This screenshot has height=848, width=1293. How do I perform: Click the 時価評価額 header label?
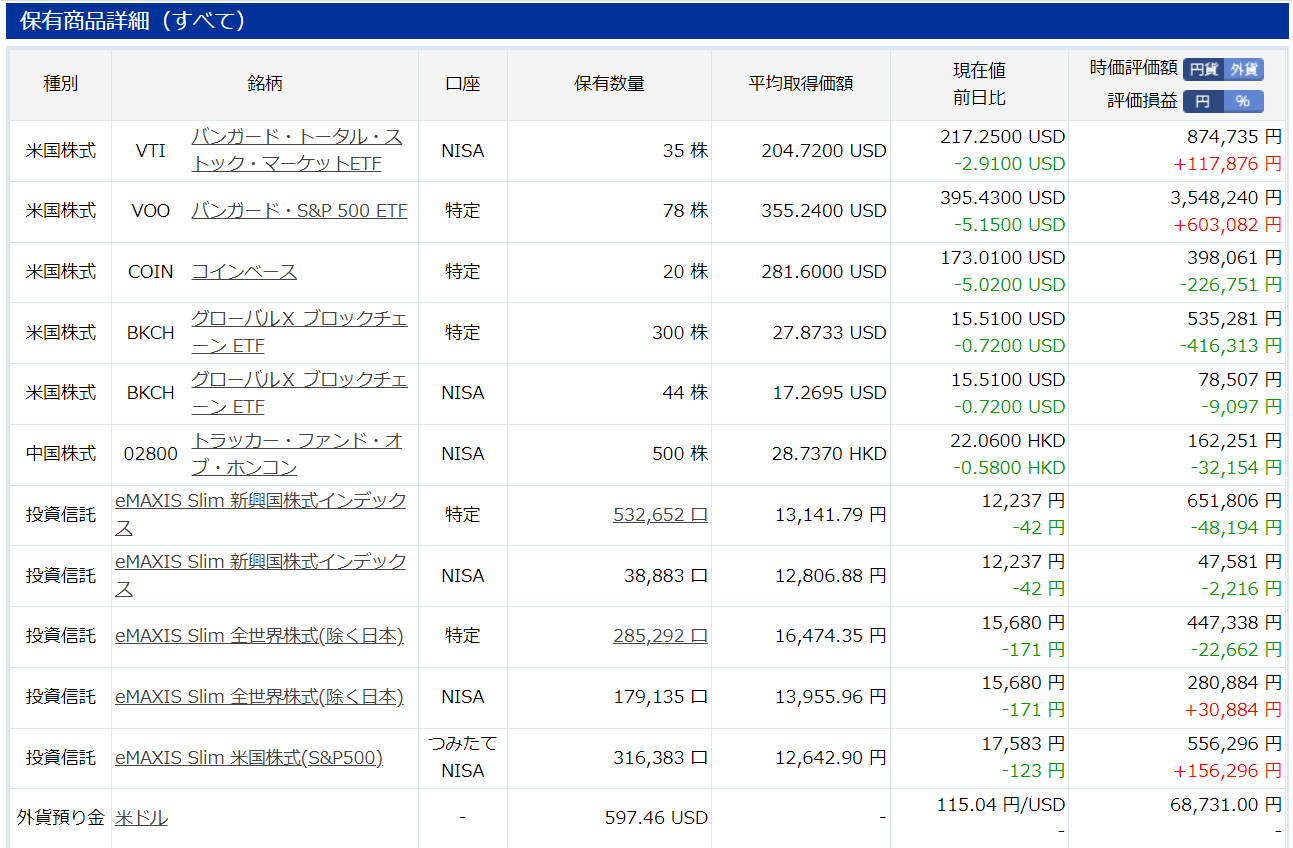coord(1134,69)
